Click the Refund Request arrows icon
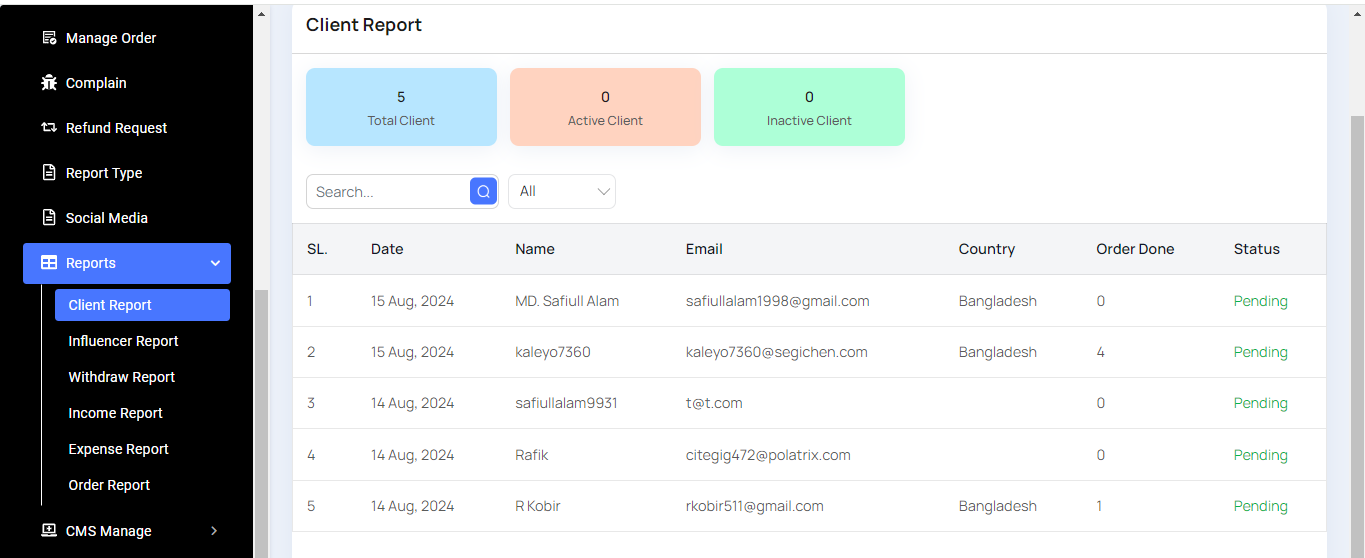The width and height of the screenshot is (1365, 558). (x=49, y=128)
